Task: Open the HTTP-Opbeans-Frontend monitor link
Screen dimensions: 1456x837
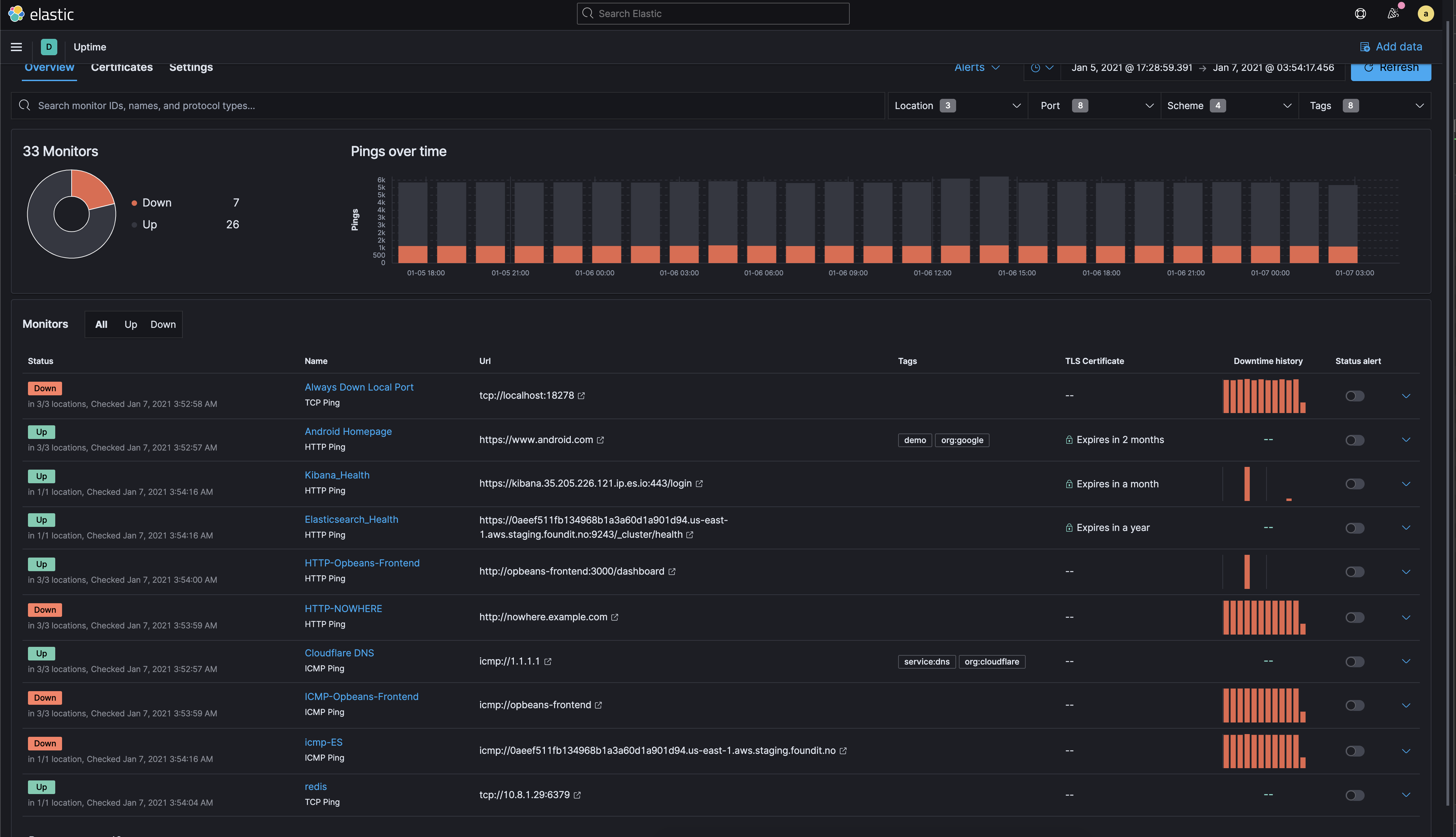Action: pyautogui.click(x=362, y=563)
